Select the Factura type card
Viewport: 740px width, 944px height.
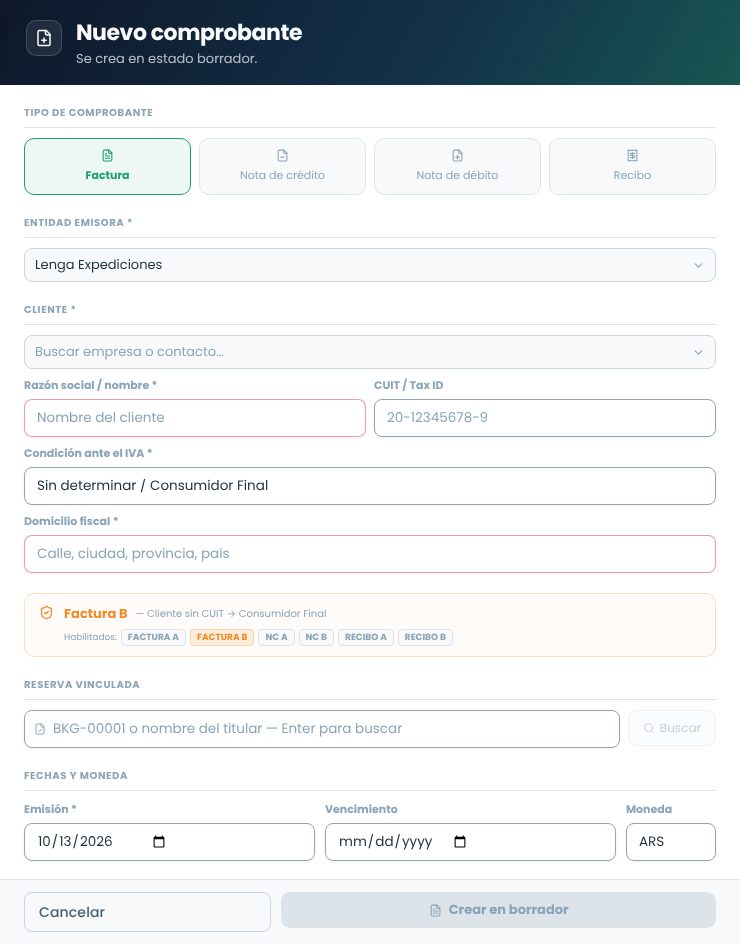point(107,167)
